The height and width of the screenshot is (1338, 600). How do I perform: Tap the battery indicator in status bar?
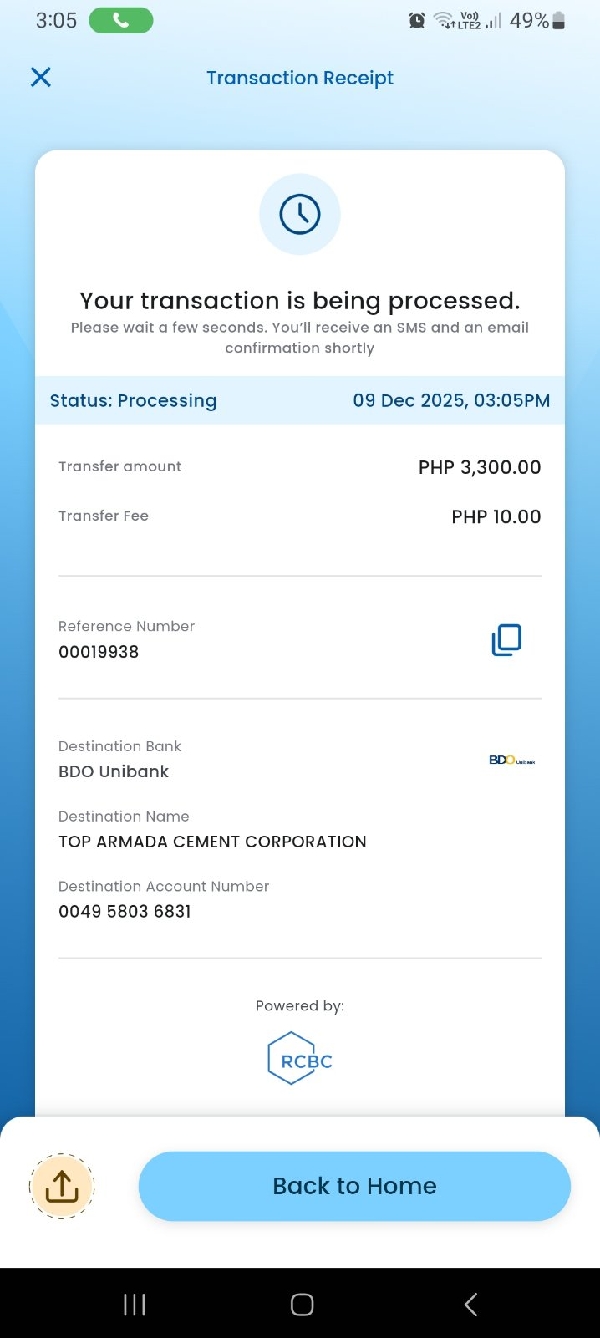point(559,20)
